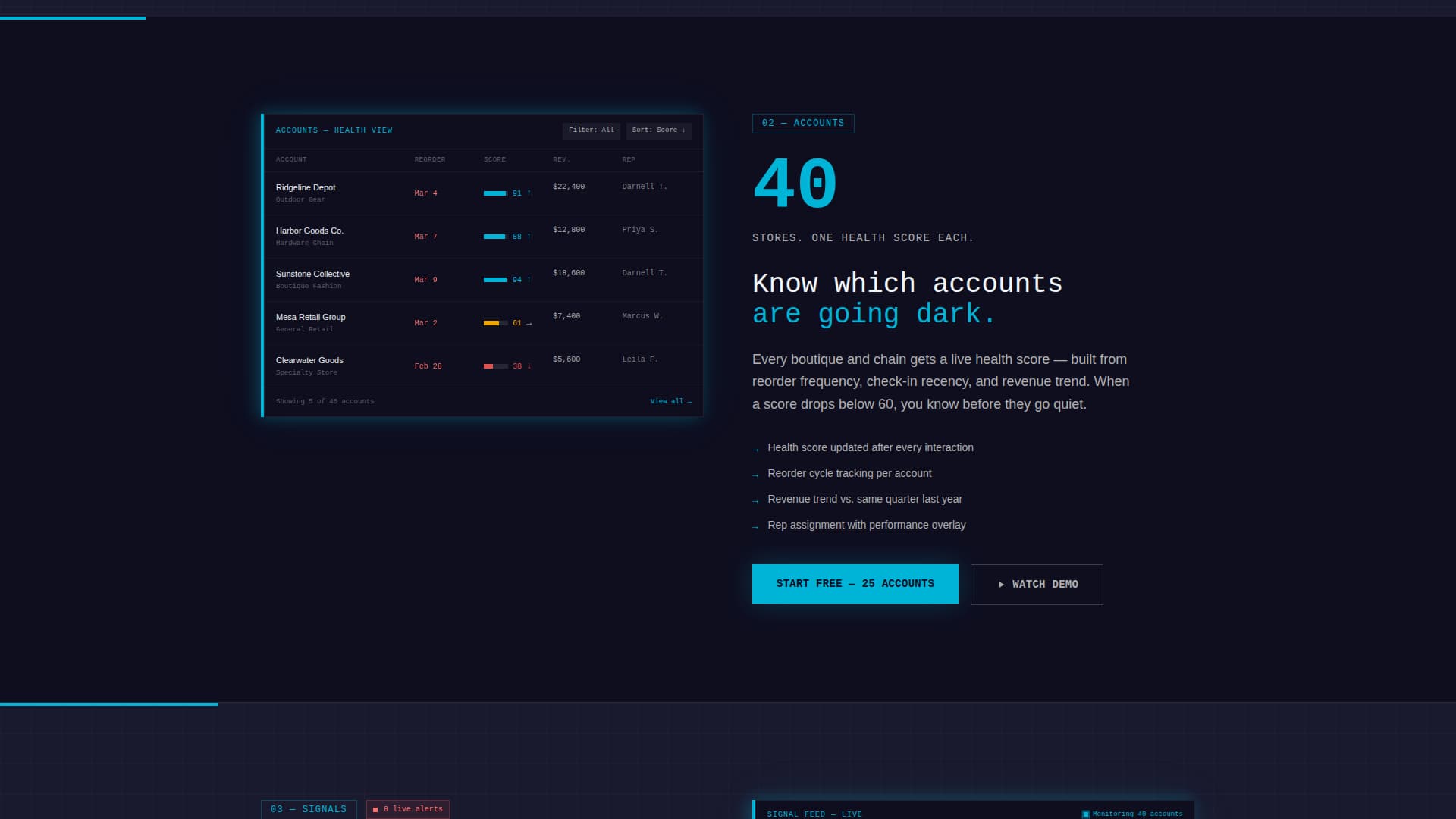
Task: Click Health score updated after every interaction
Action: pyautogui.click(x=871, y=448)
